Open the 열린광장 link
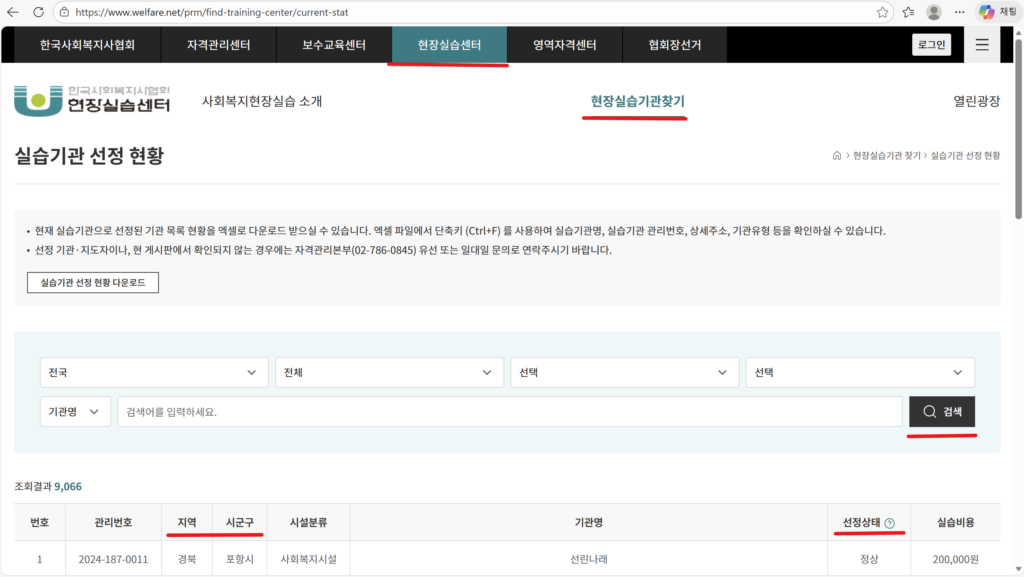1024x577 pixels. [974, 101]
